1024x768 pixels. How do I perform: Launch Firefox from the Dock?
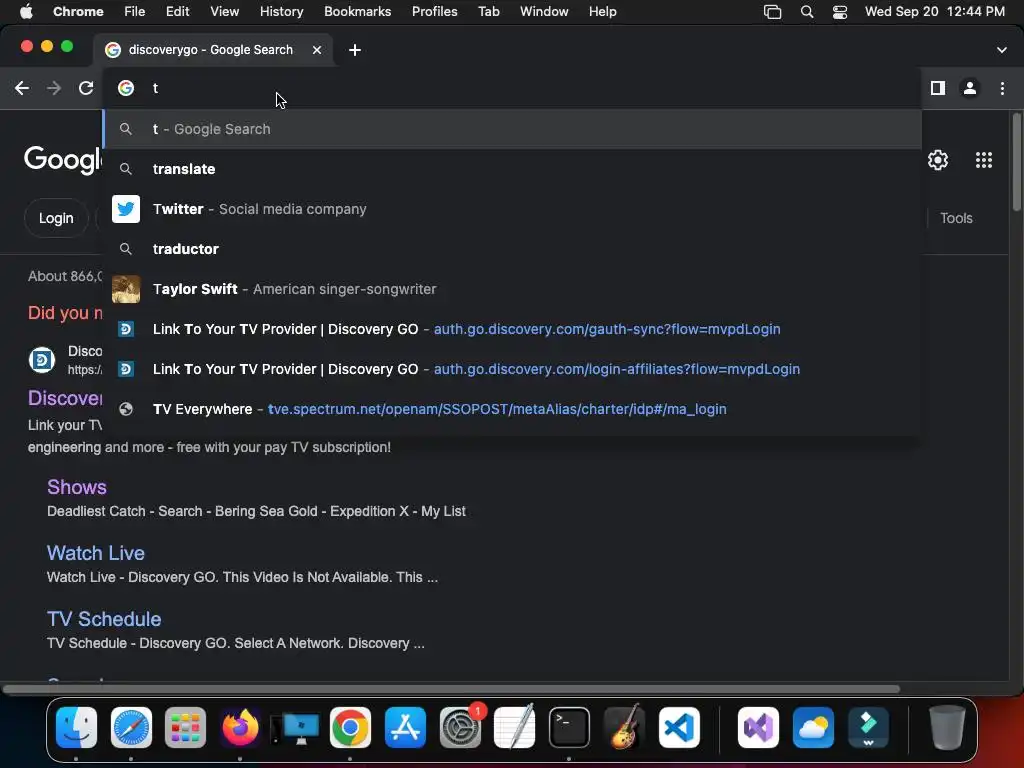point(240,728)
